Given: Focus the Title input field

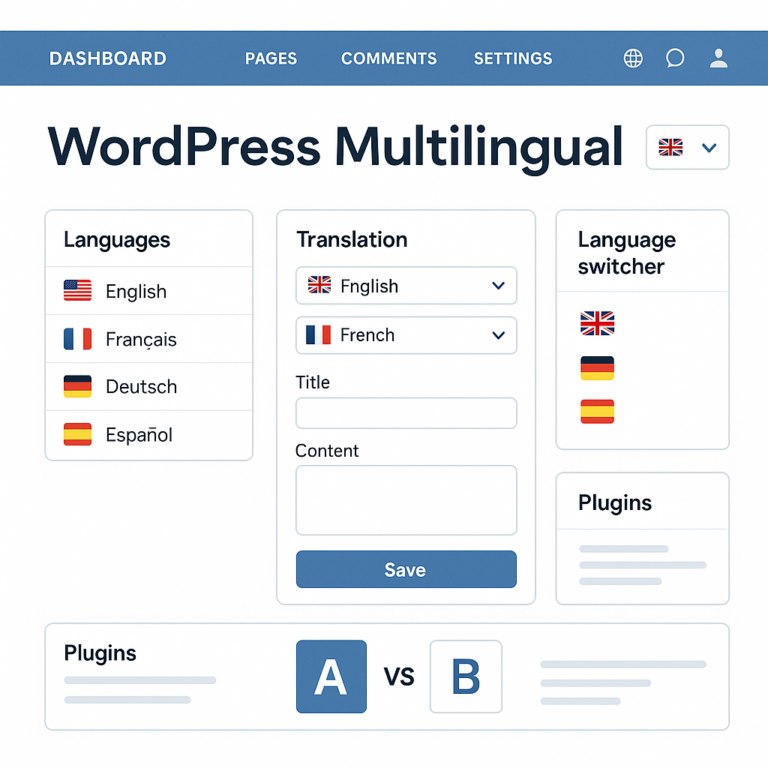Looking at the screenshot, I should [x=406, y=413].
